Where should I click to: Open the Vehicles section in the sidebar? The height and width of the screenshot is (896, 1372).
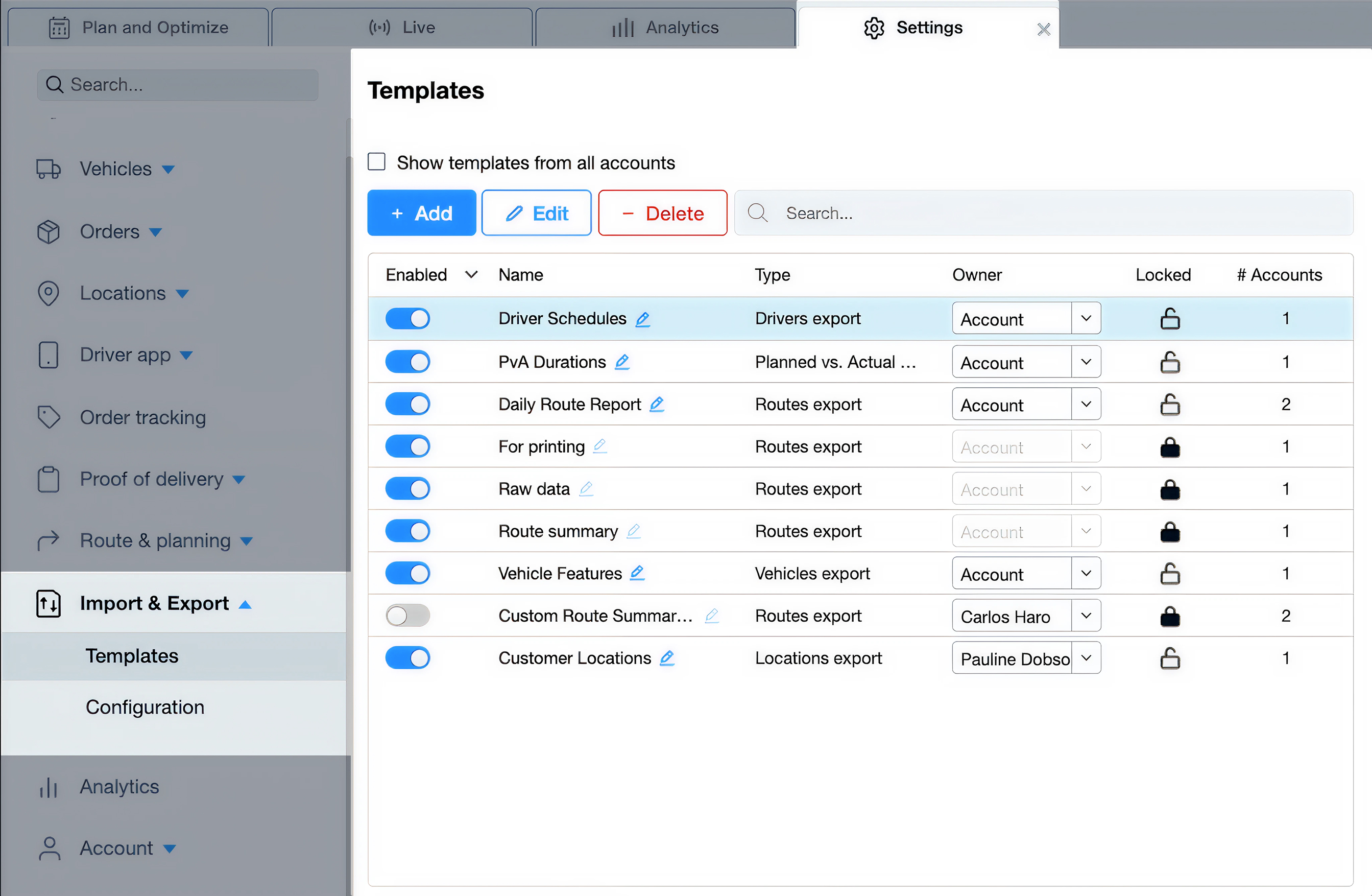pyautogui.click(x=49, y=169)
